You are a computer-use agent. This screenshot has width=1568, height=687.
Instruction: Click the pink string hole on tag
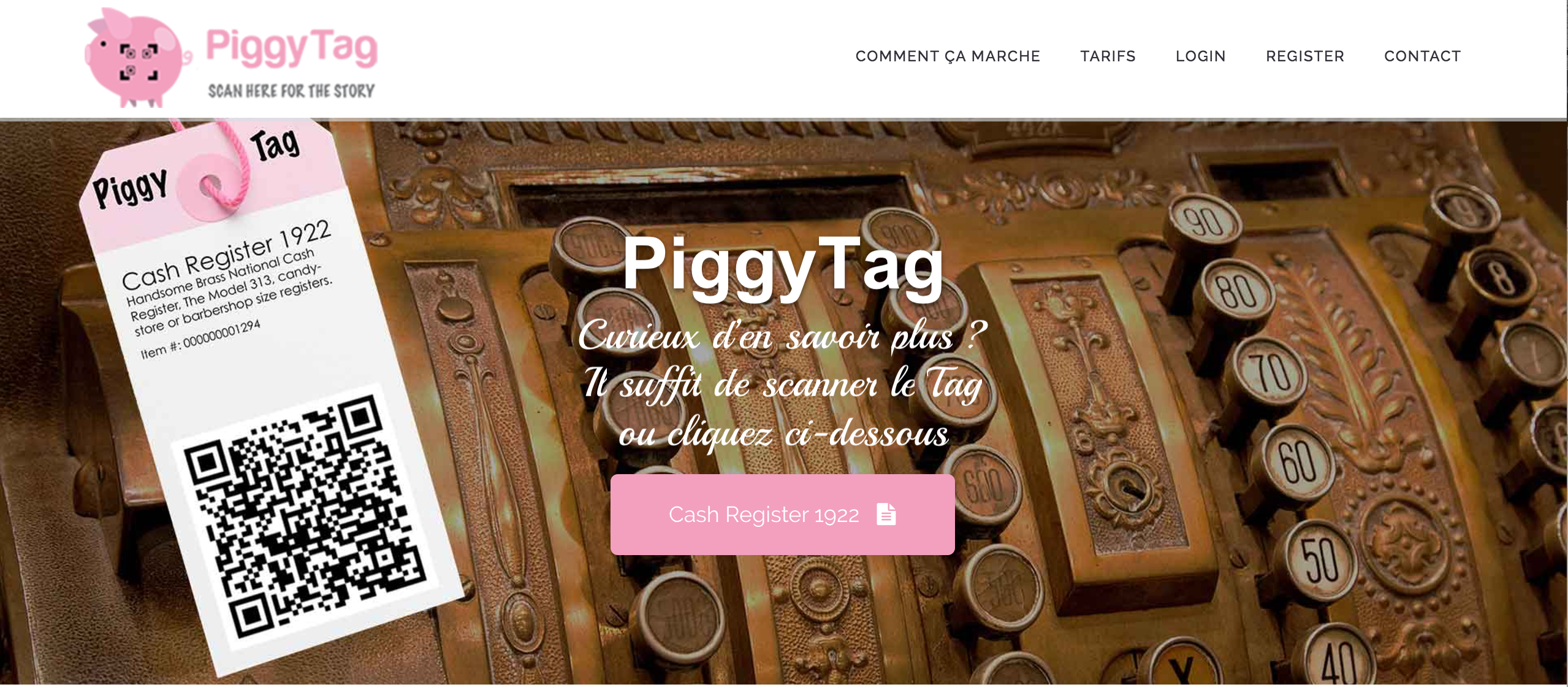pyautogui.click(x=211, y=185)
